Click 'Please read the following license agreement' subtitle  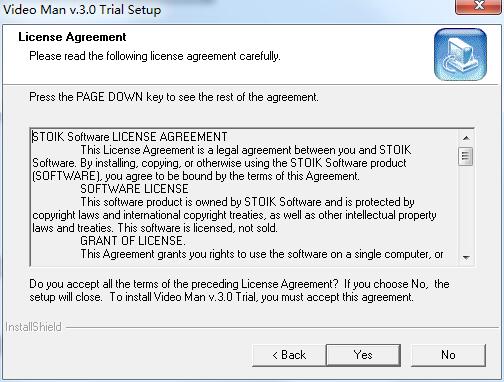coord(155,56)
